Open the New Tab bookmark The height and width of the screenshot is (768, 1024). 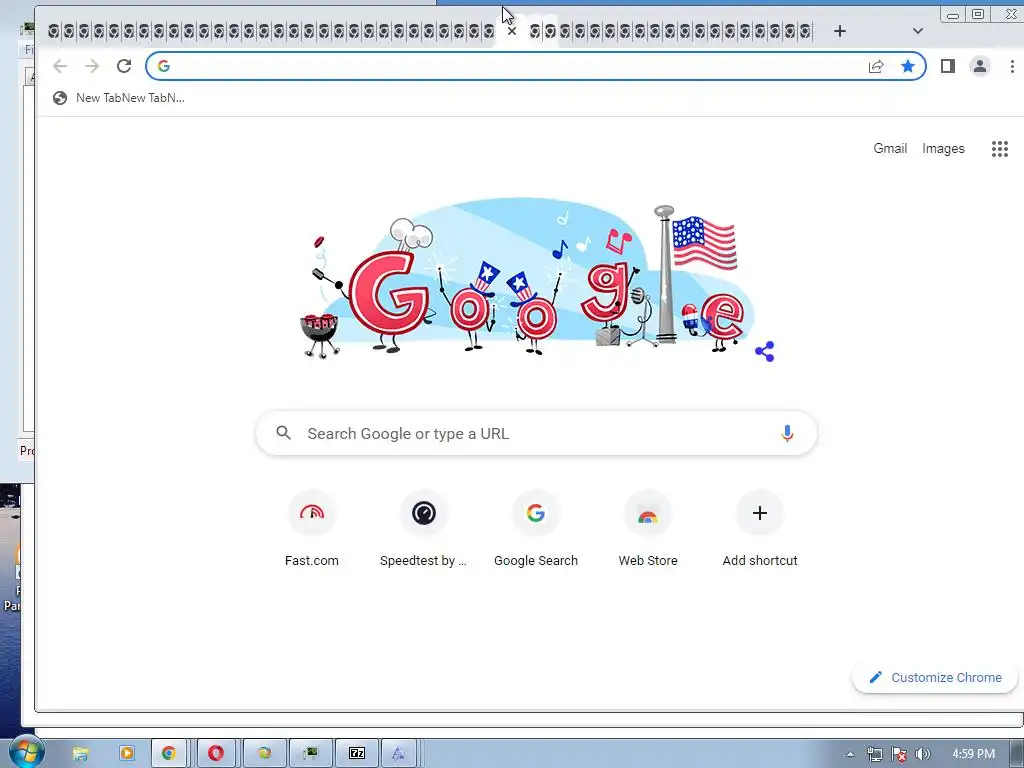tap(119, 98)
